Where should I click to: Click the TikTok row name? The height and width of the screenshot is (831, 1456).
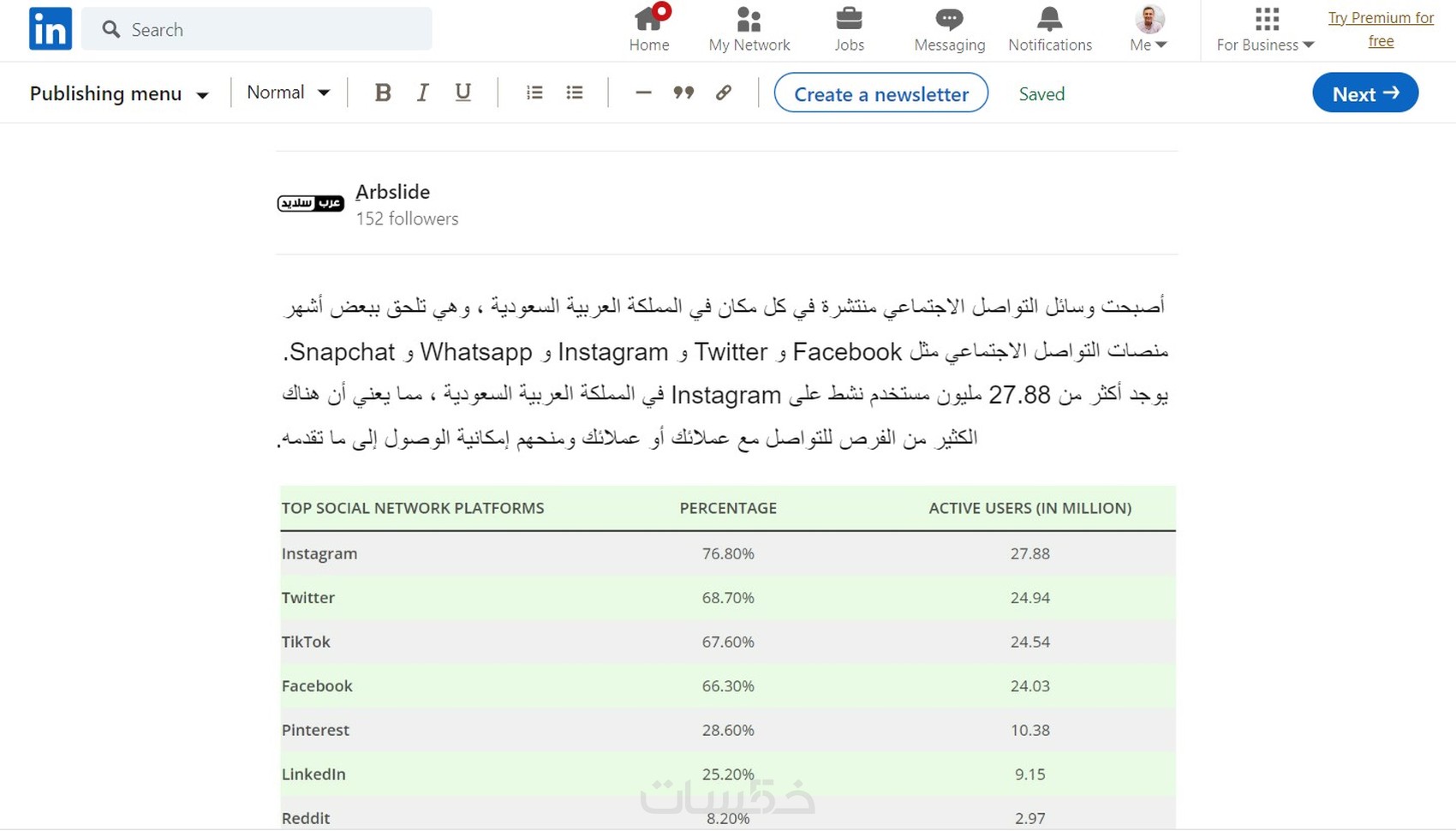pyautogui.click(x=306, y=642)
